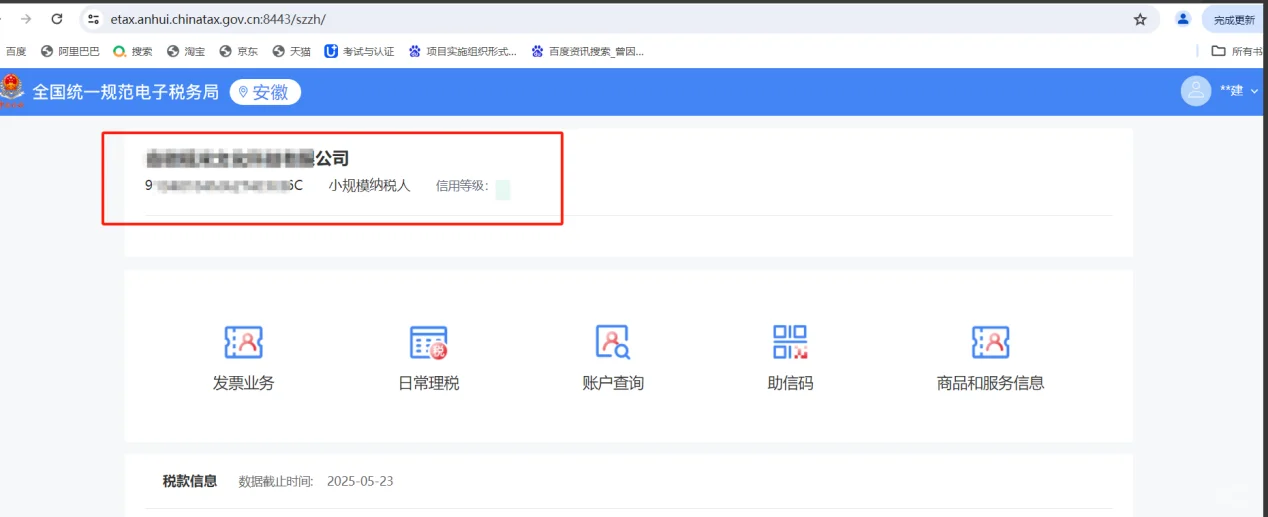Click the 全国统一规范电子税务局 title
This screenshot has width=1268, height=517.
click(x=125, y=92)
